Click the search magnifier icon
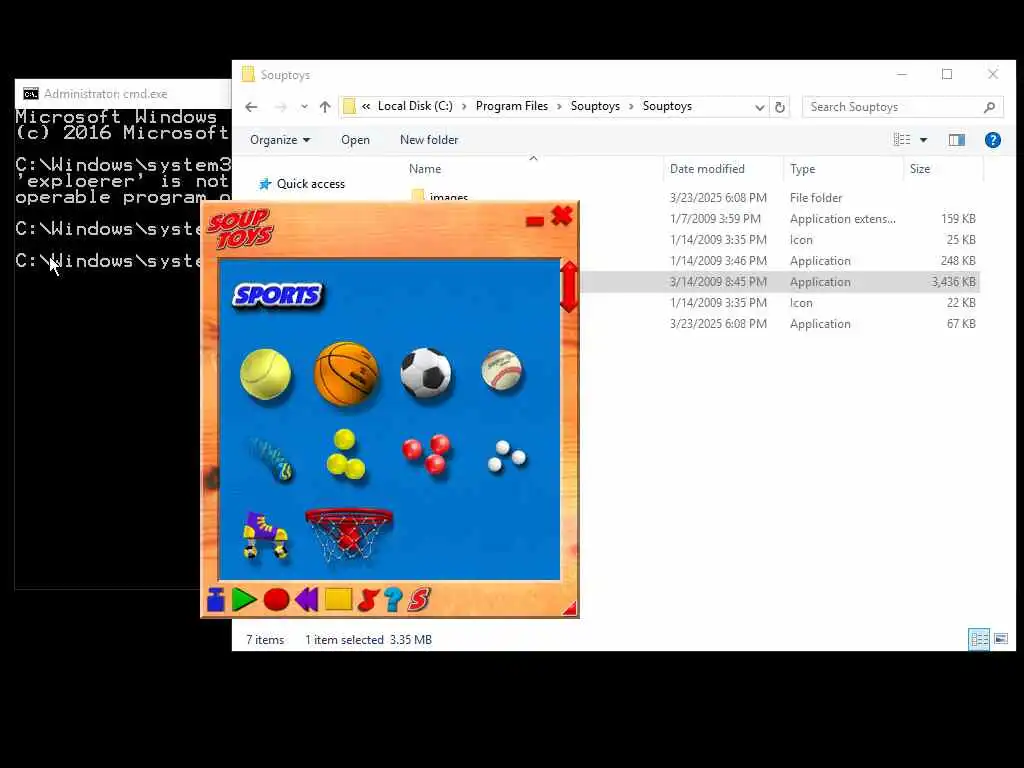This screenshot has width=1024, height=768. coord(990,107)
